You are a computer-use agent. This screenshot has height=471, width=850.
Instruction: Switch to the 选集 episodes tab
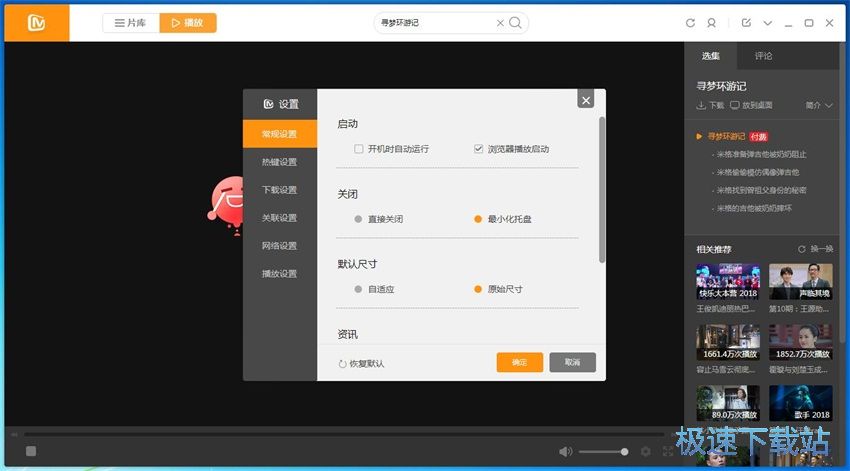[x=711, y=56]
